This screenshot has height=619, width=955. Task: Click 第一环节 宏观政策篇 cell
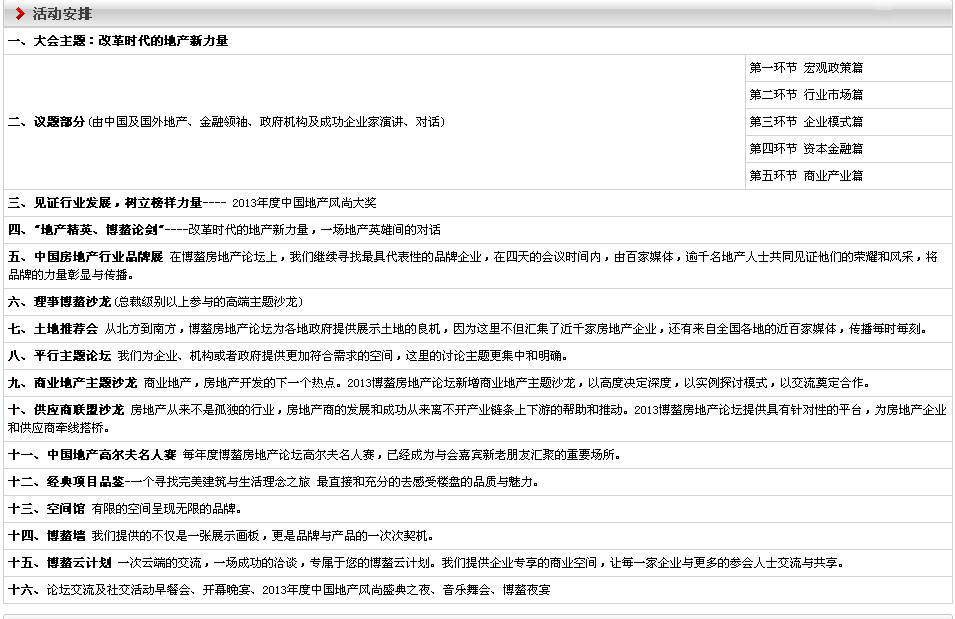coord(806,68)
